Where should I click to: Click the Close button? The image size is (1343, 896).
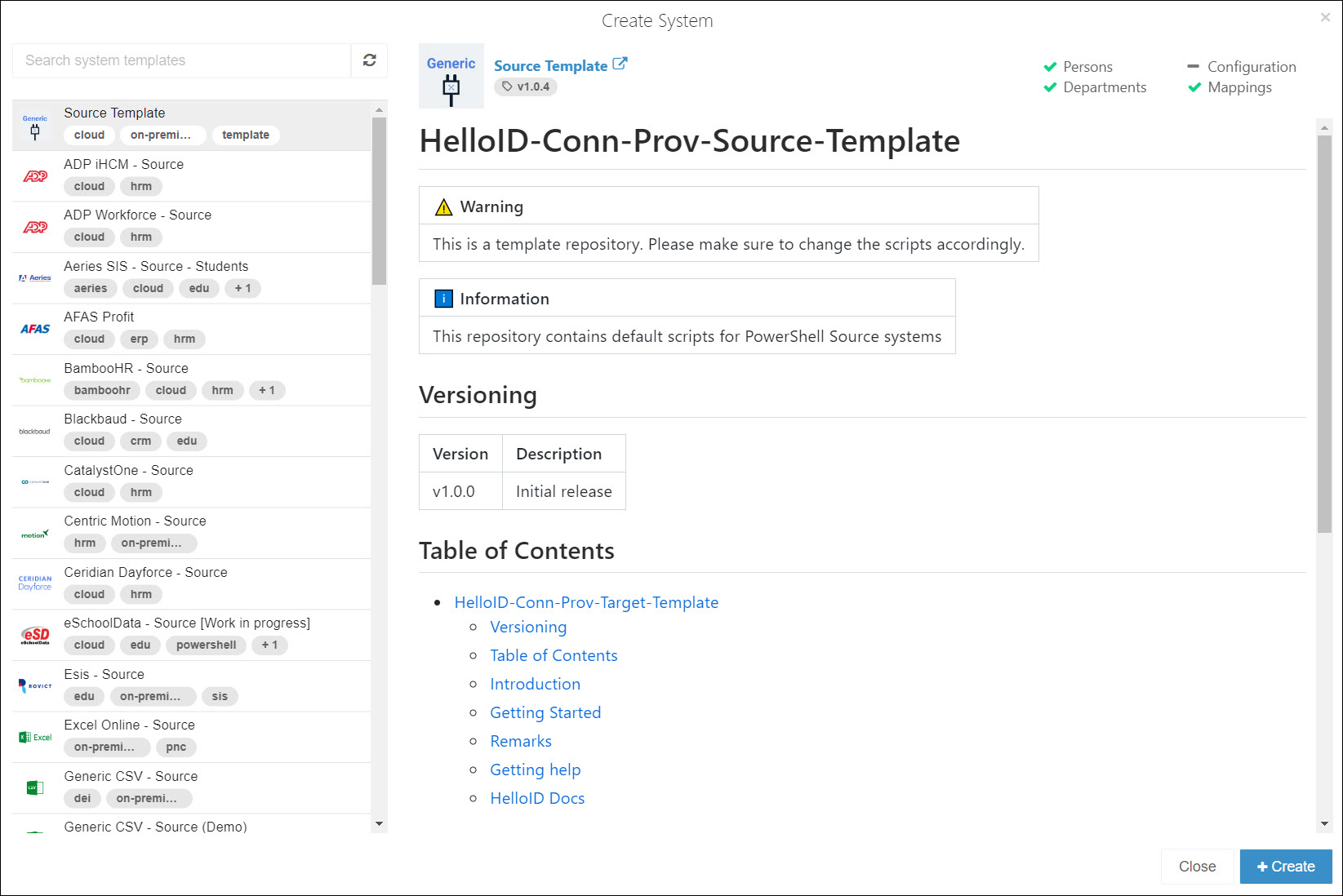(x=1197, y=867)
